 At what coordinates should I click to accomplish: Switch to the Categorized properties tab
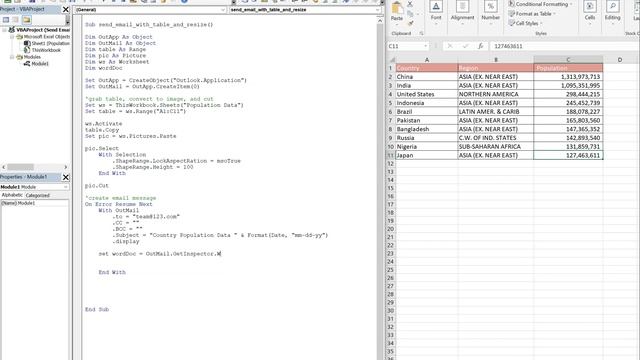pyautogui.click(x=38, y=196)
